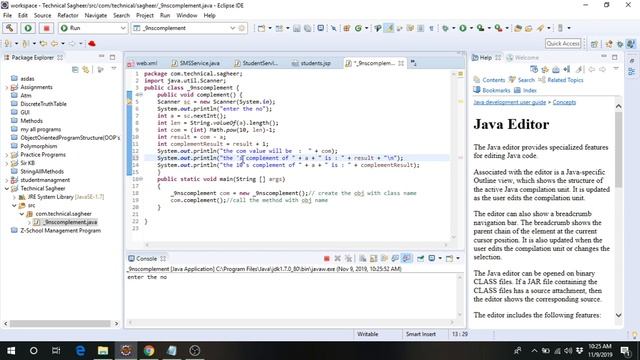Click the red hat icon in the toolbar
640x360 pixels.
point(92,43)
